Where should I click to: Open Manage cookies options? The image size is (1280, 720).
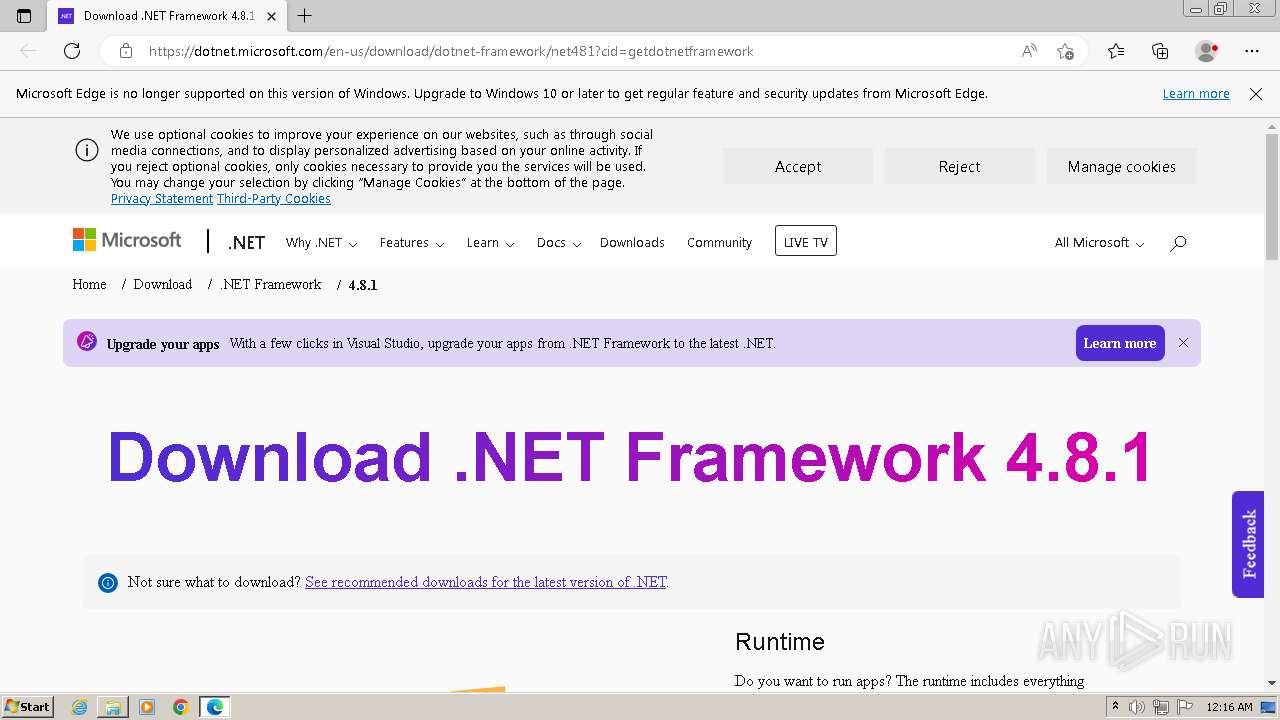pos(1121,167)
